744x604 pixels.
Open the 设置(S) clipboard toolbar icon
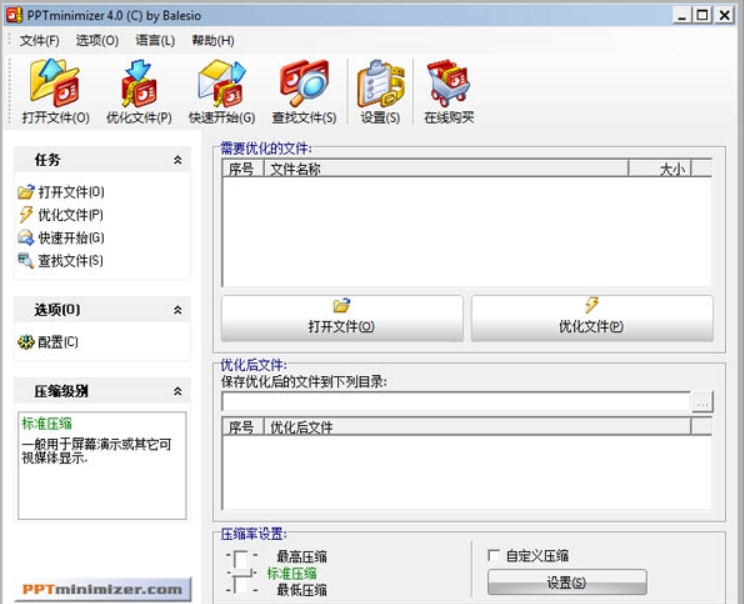click(380, 92)
